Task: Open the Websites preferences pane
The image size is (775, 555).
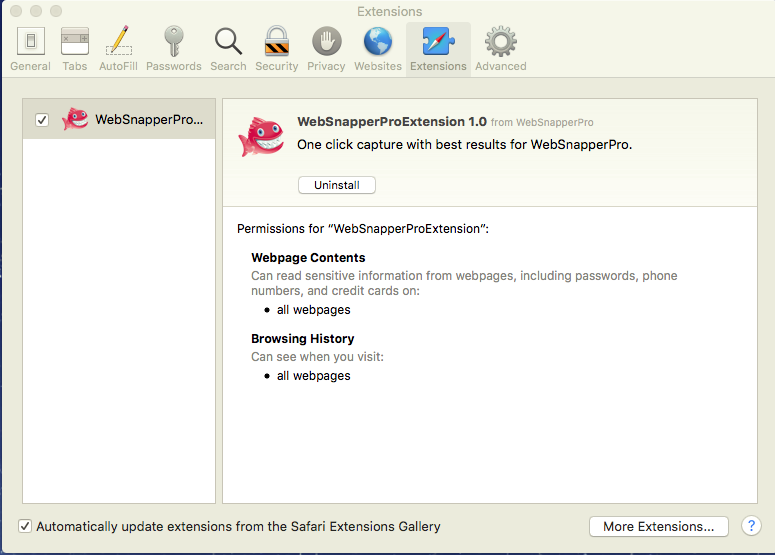Action: pyautogui.click(x=378, y=49)
